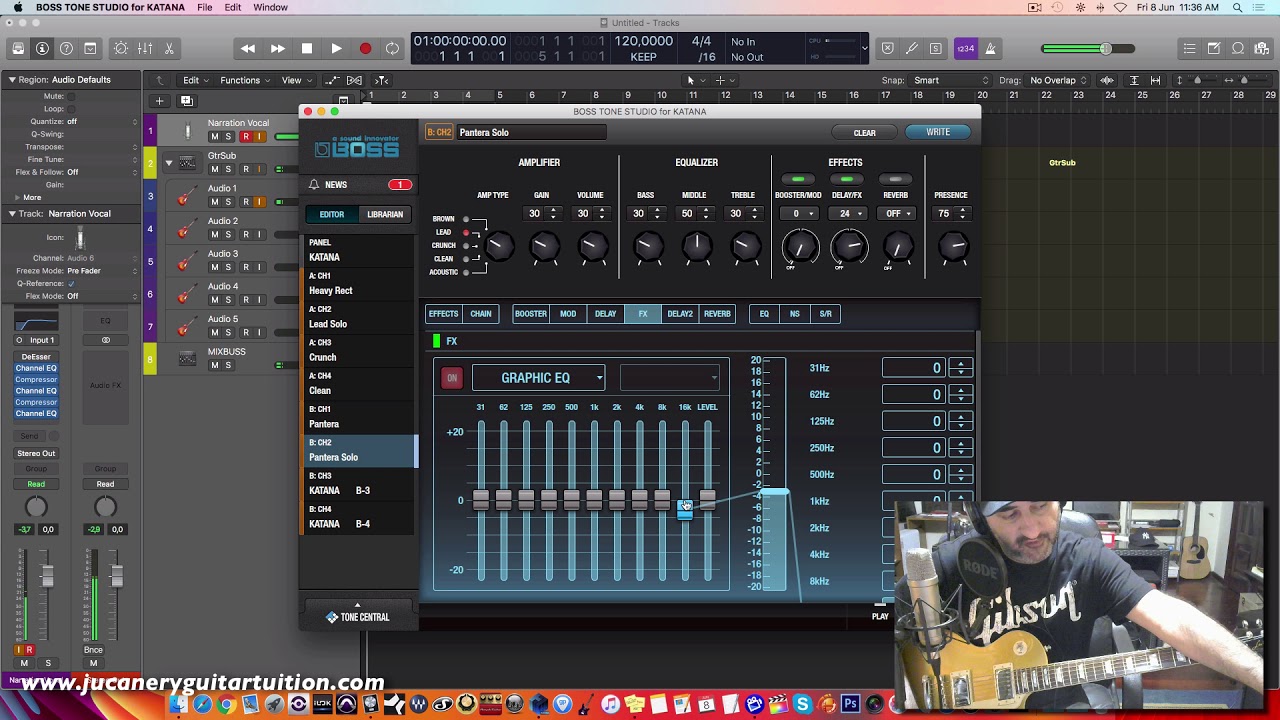The height and width of the screenshot is (720, 1280).
Task: Mute the Narration Vocal track
Action: (x=214, y=136)
